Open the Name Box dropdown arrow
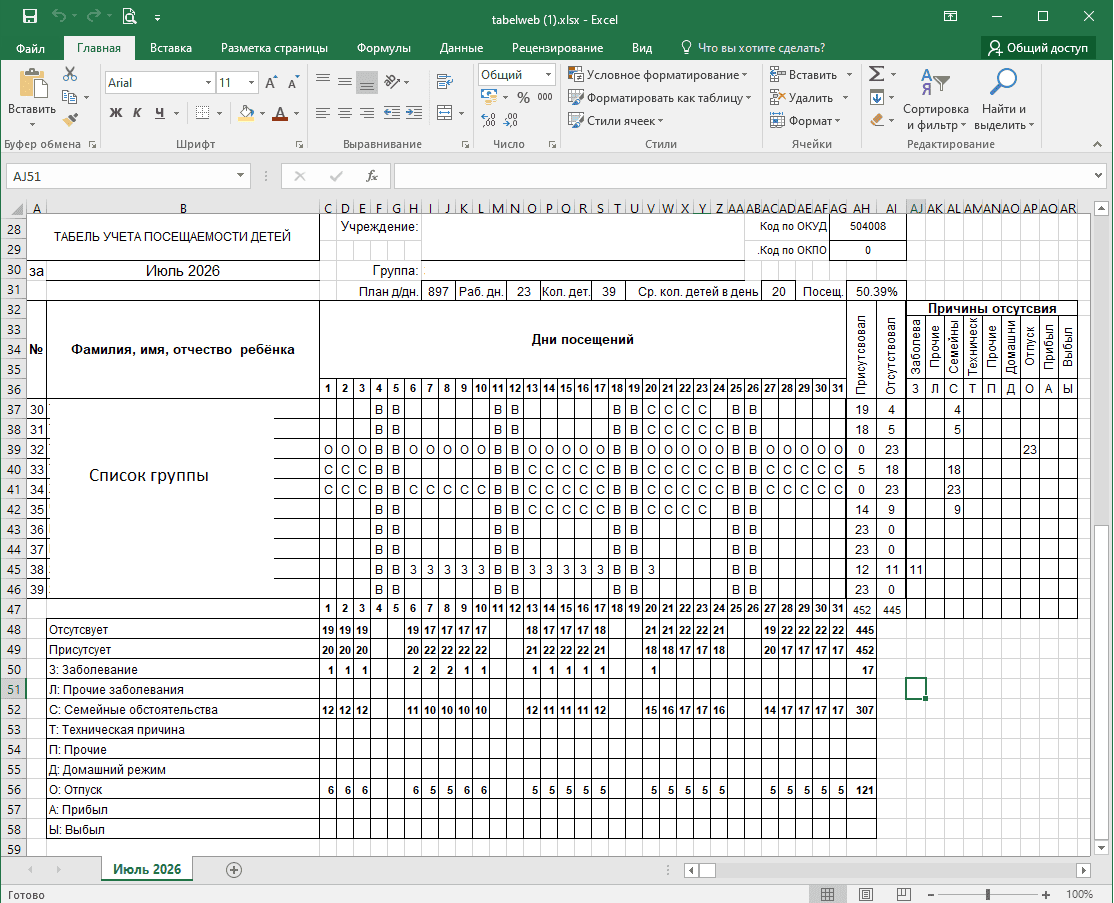1114x903 pixels. (240, 175)
